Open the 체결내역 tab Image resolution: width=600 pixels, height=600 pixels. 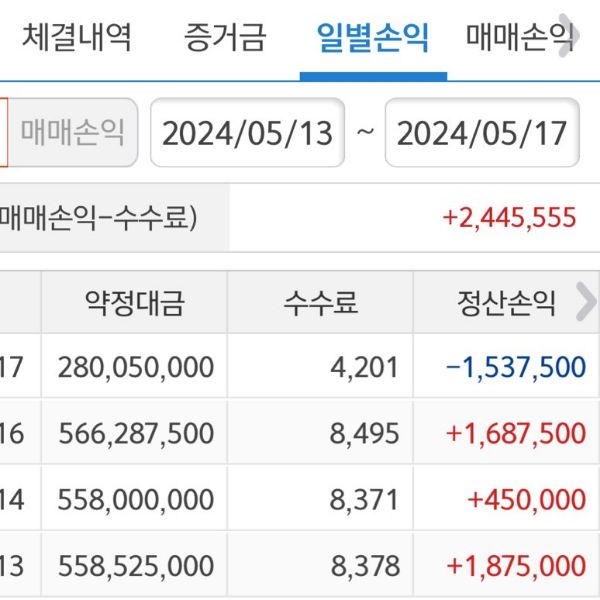coord(77,38)
